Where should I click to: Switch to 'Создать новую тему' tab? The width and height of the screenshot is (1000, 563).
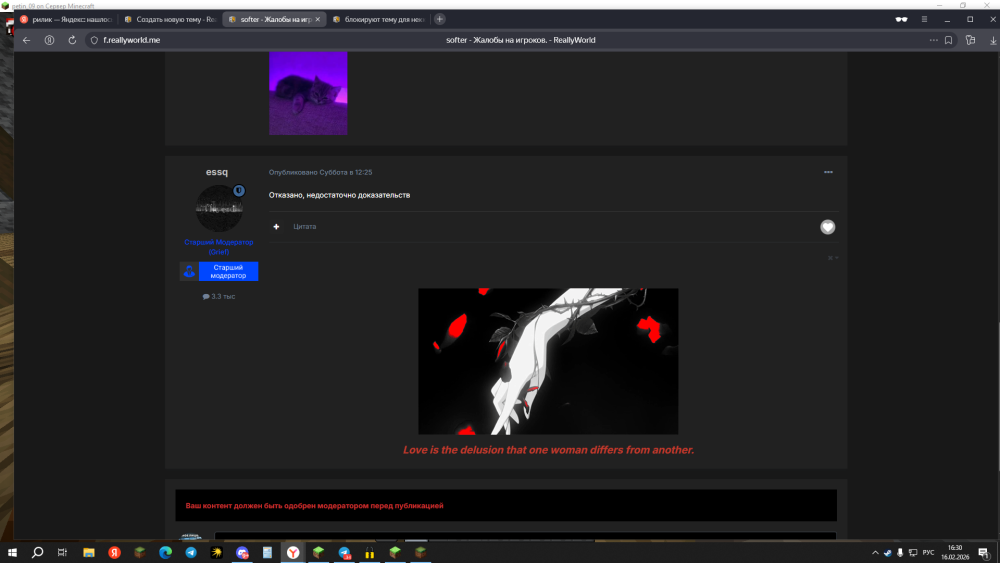[x=170, y=19]
